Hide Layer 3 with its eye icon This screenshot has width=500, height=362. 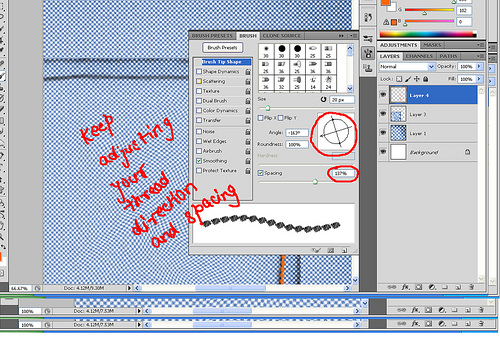point(383,114)
